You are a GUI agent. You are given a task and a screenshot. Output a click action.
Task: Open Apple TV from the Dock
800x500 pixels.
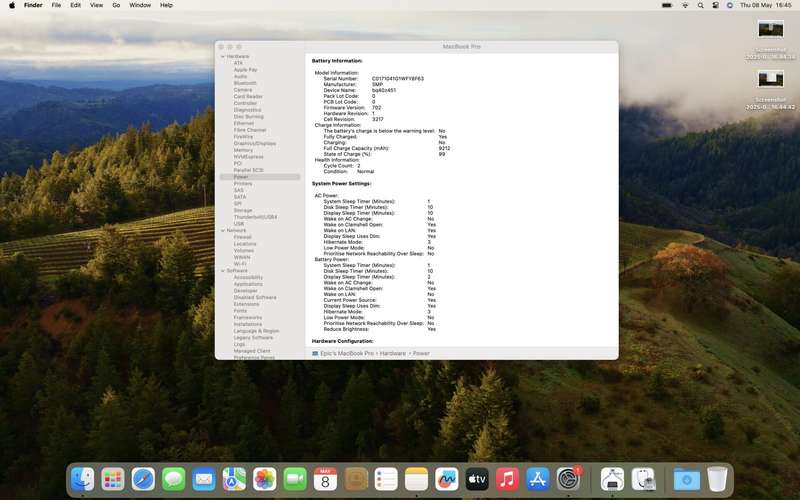[x=478, y=480]
